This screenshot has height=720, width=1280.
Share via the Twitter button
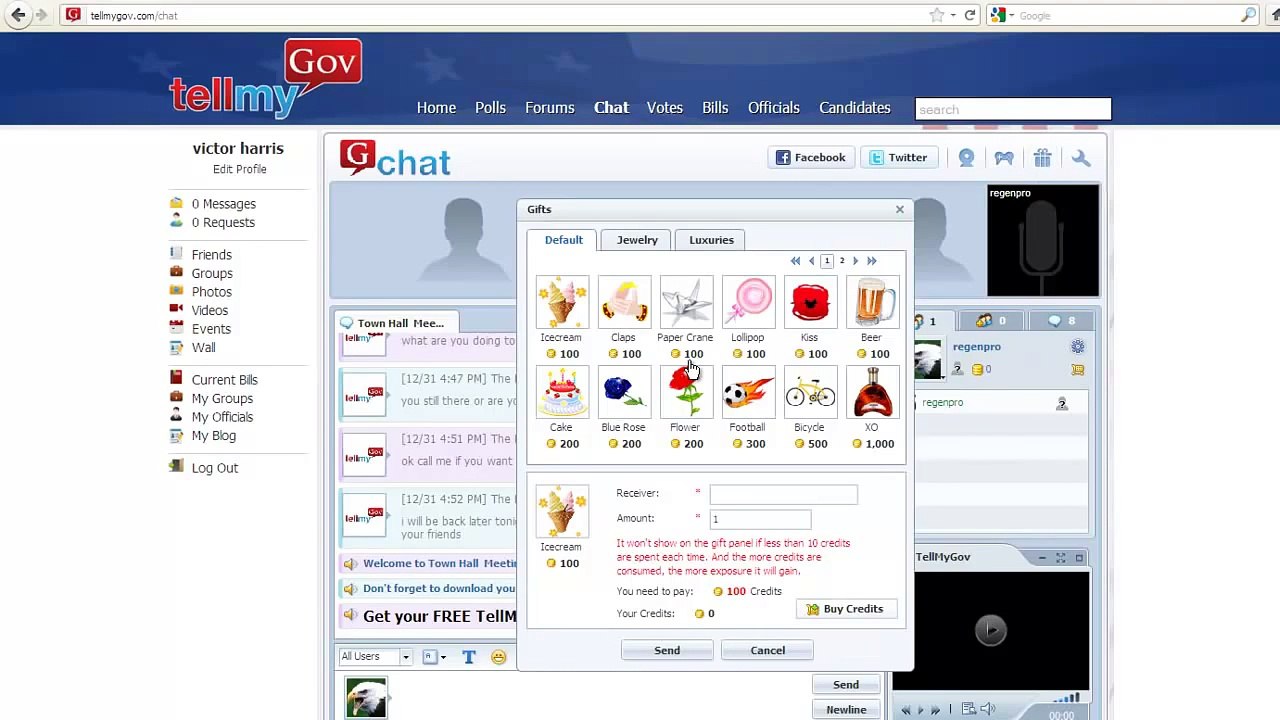[x=898, y=158]
